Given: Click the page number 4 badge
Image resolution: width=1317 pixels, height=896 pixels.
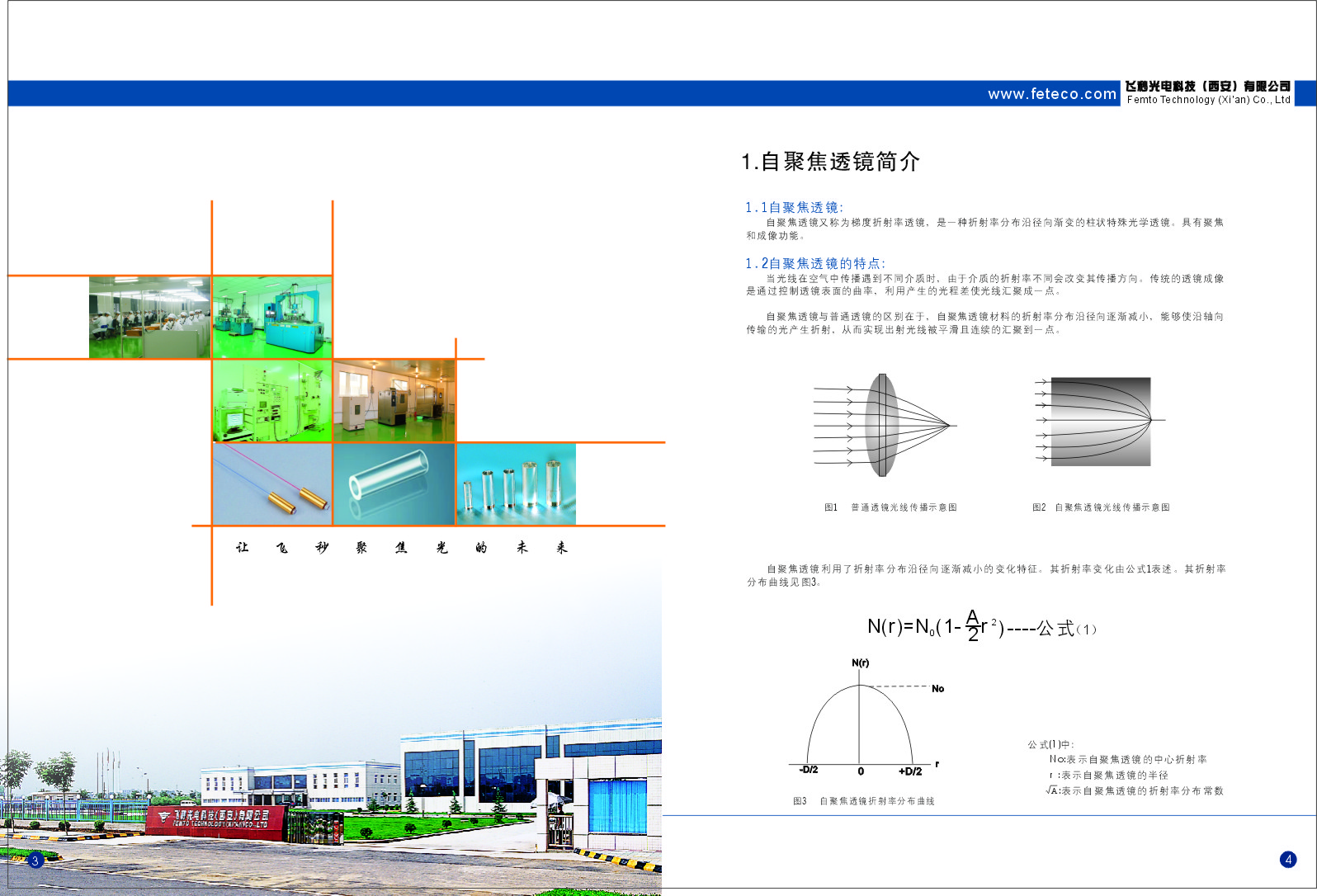Looking at the screenshot, I should (1288, 860).
